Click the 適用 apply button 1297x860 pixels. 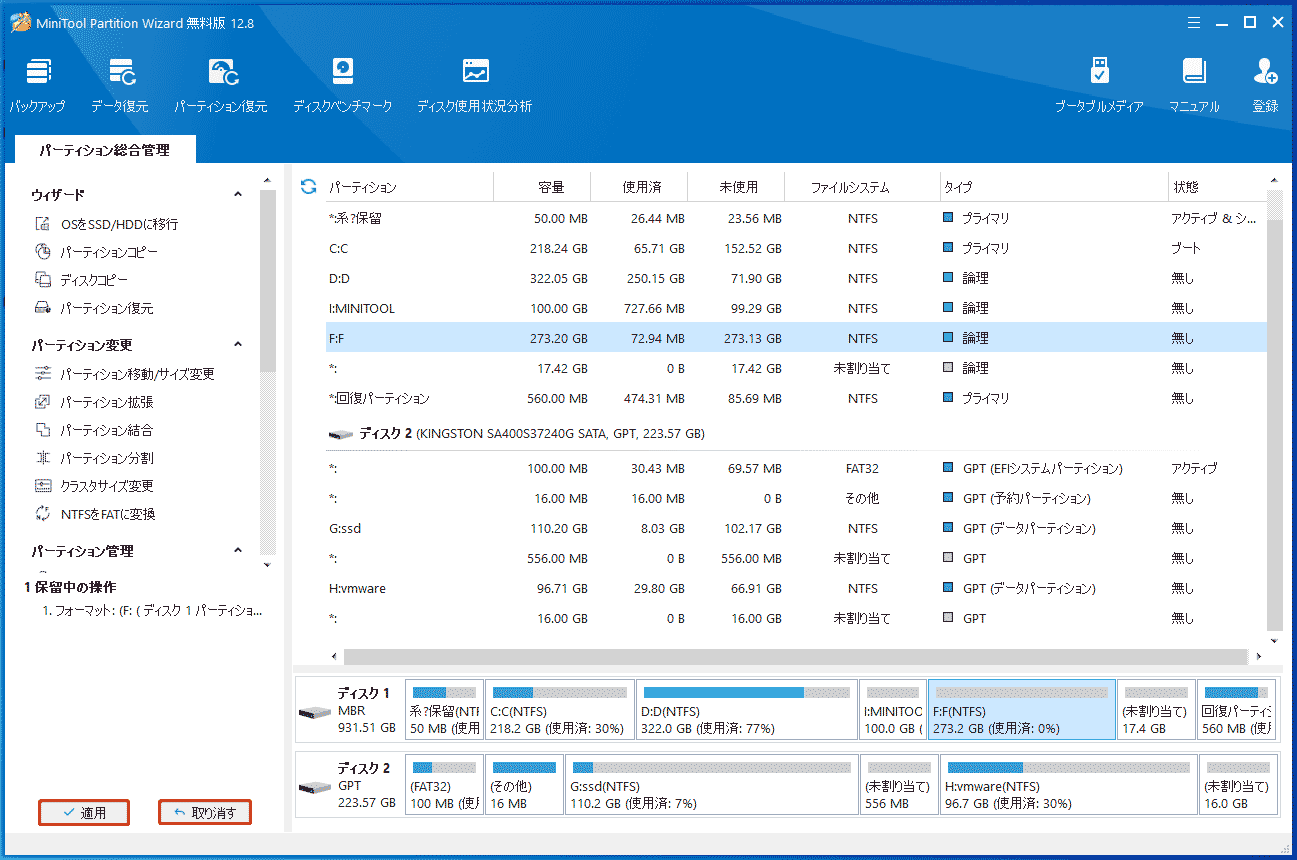84,813
